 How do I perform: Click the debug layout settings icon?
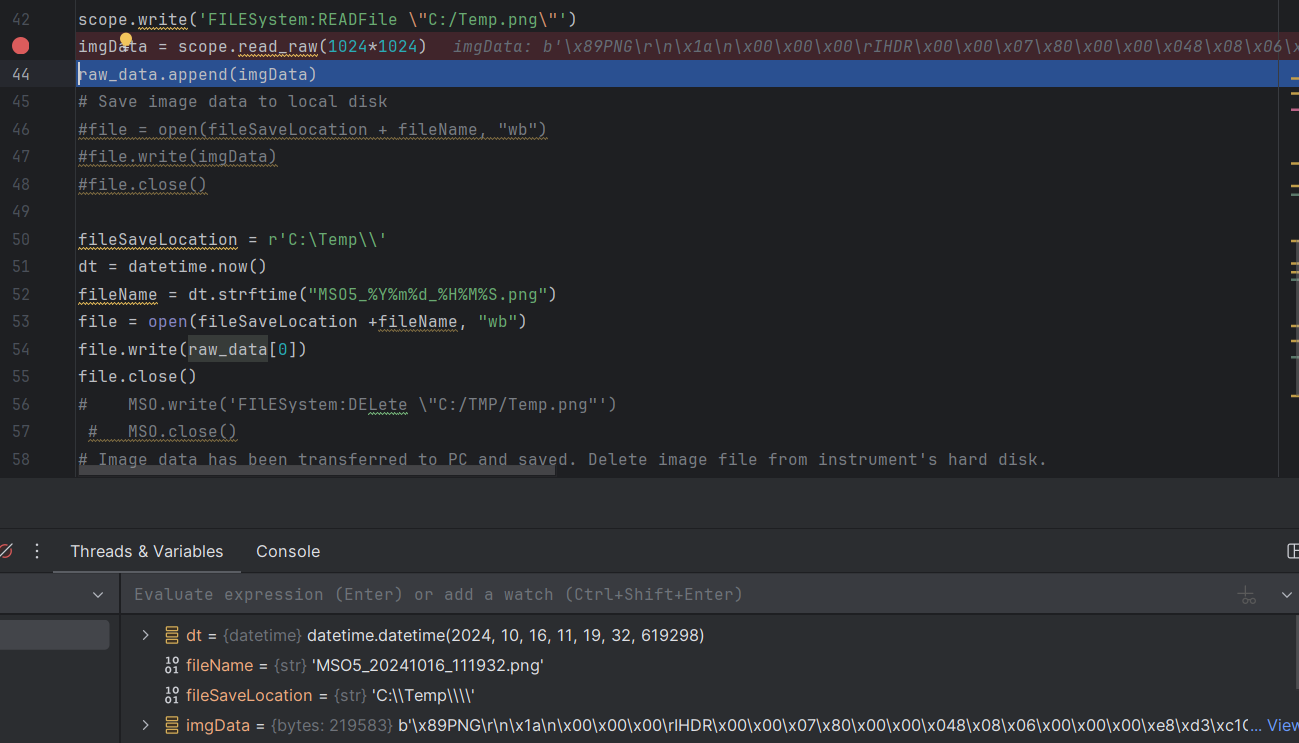point(1292,551)
